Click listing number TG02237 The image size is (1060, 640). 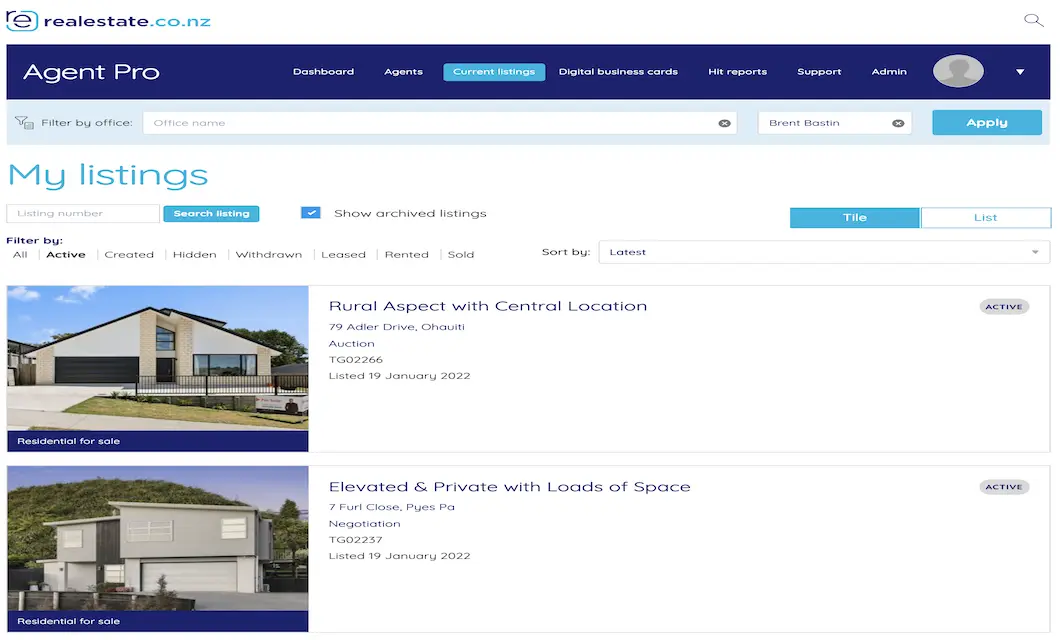coord(356,540)
